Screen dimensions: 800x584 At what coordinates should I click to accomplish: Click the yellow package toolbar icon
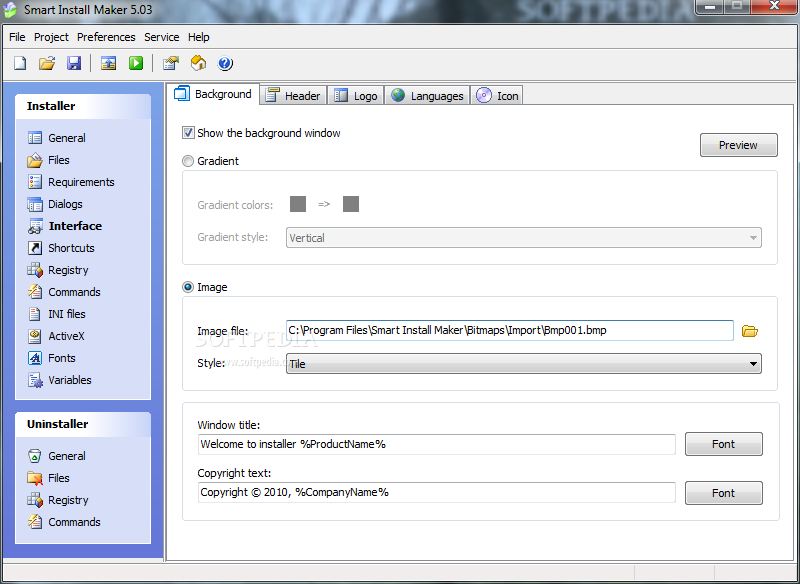(x=198, y=63)
